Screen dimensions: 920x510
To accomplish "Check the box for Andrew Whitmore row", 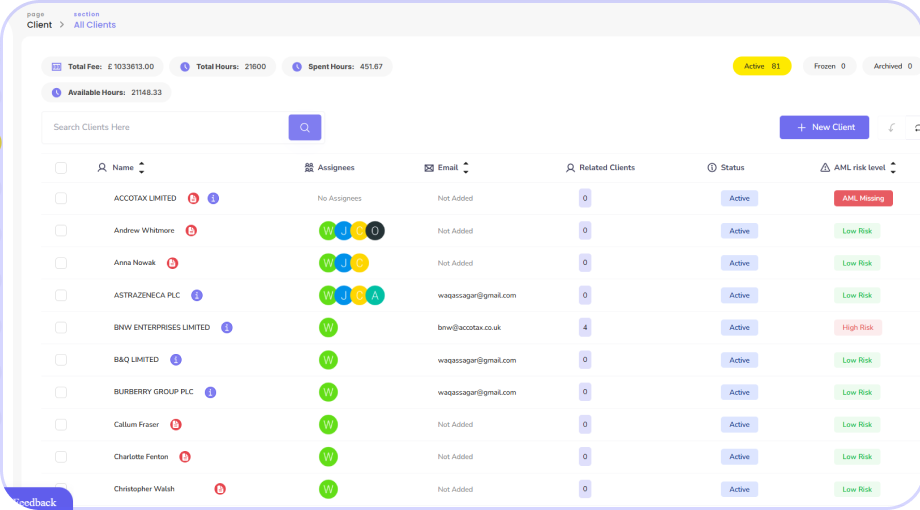I will point(61,231).
